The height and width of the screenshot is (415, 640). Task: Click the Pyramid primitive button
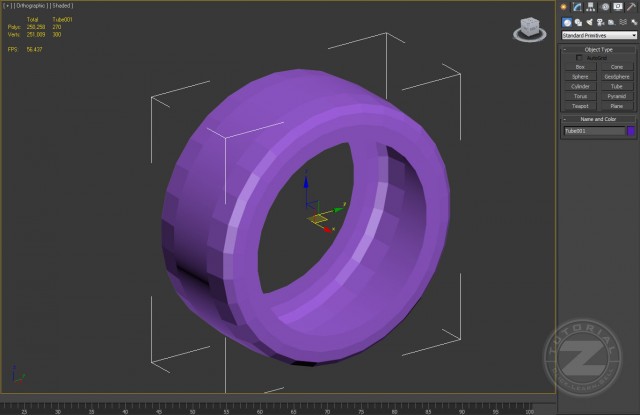616,96
